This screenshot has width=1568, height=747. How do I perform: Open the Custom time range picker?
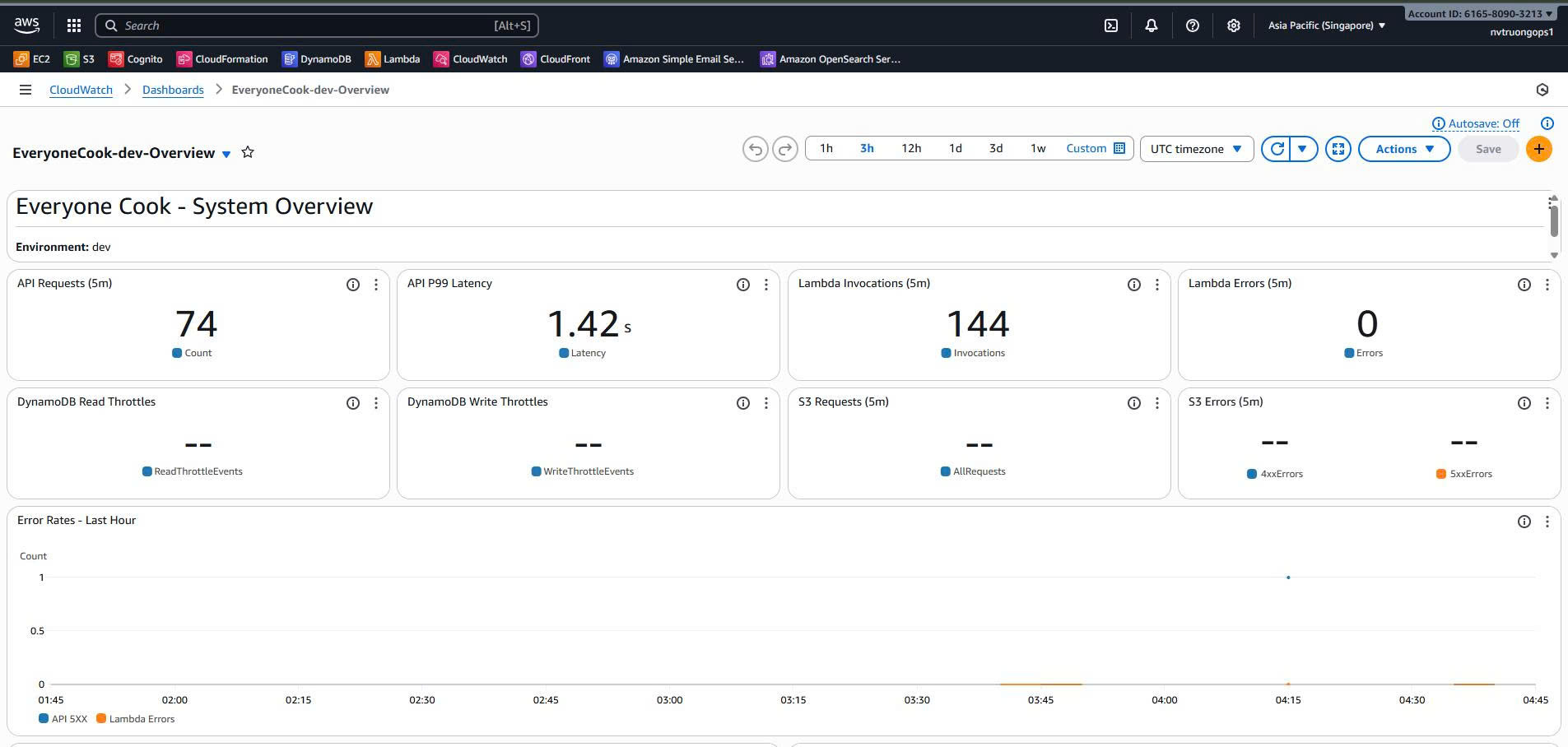click(1096, 148)
